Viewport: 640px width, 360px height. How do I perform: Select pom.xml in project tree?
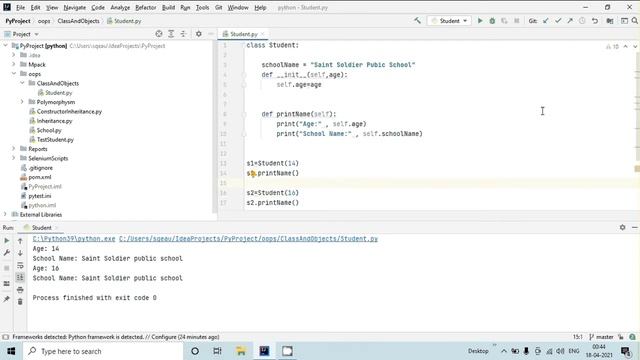[40, 177]
